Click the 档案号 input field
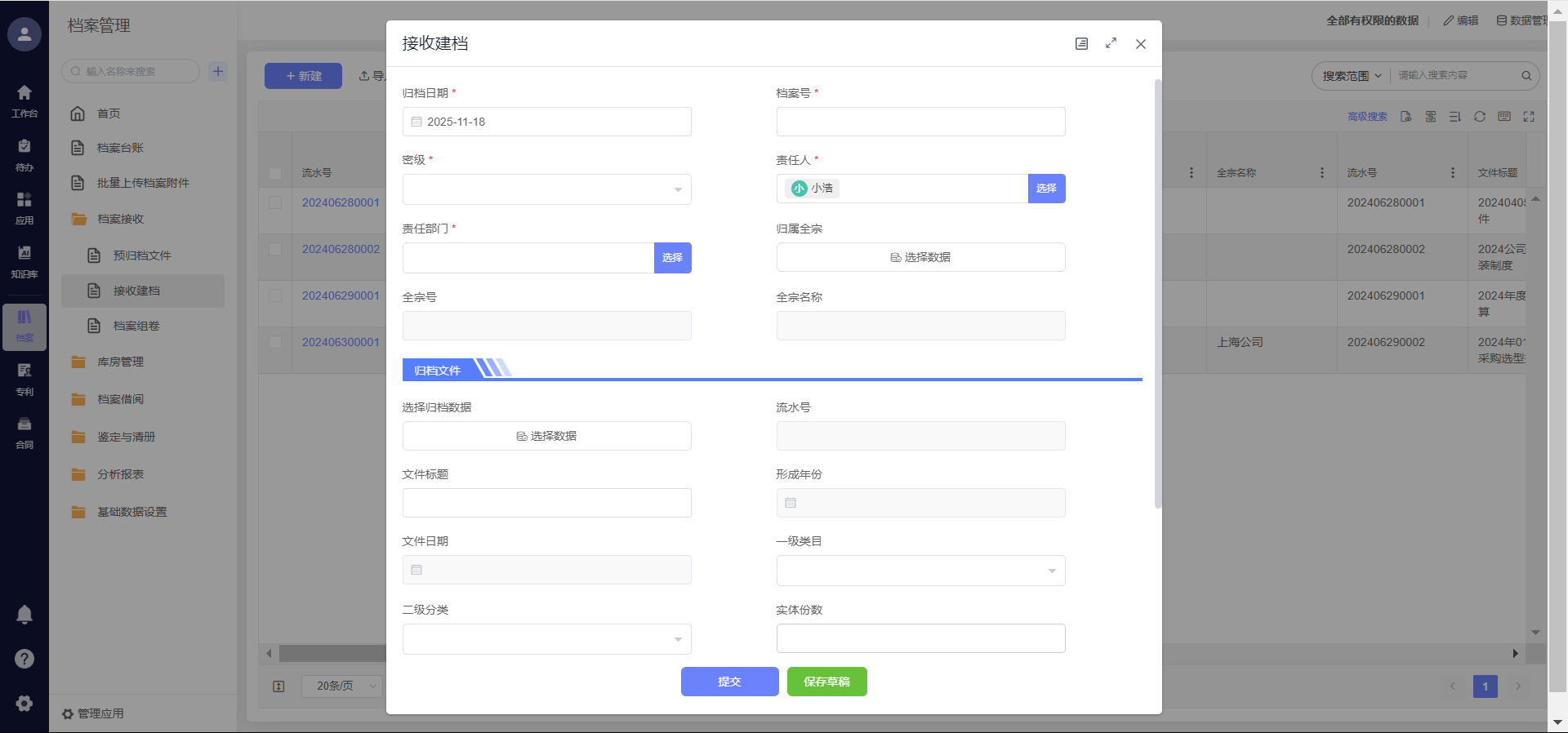Image resolution: width=1568 pixels, height=733 pixels. point(920,122)
